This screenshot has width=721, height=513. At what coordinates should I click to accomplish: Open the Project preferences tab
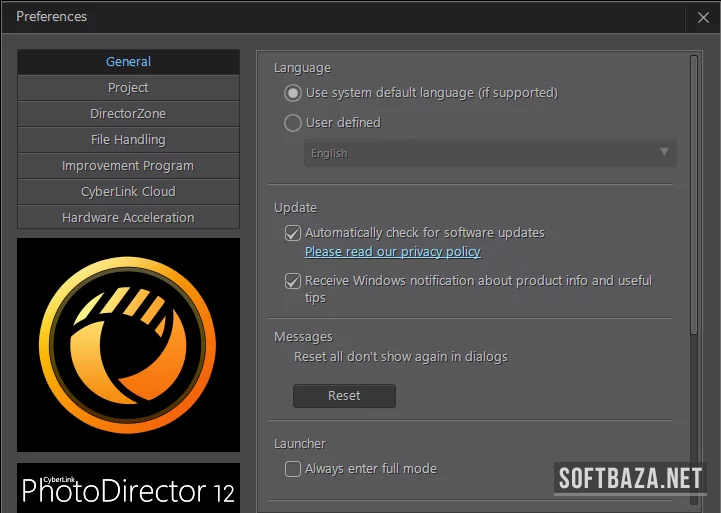point(128,88)
